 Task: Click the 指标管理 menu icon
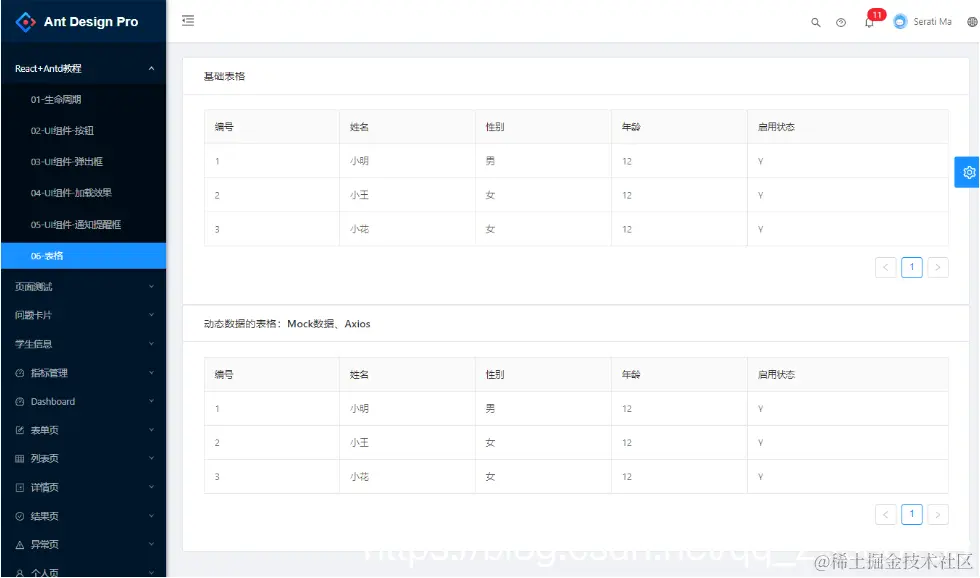[20, 373]
